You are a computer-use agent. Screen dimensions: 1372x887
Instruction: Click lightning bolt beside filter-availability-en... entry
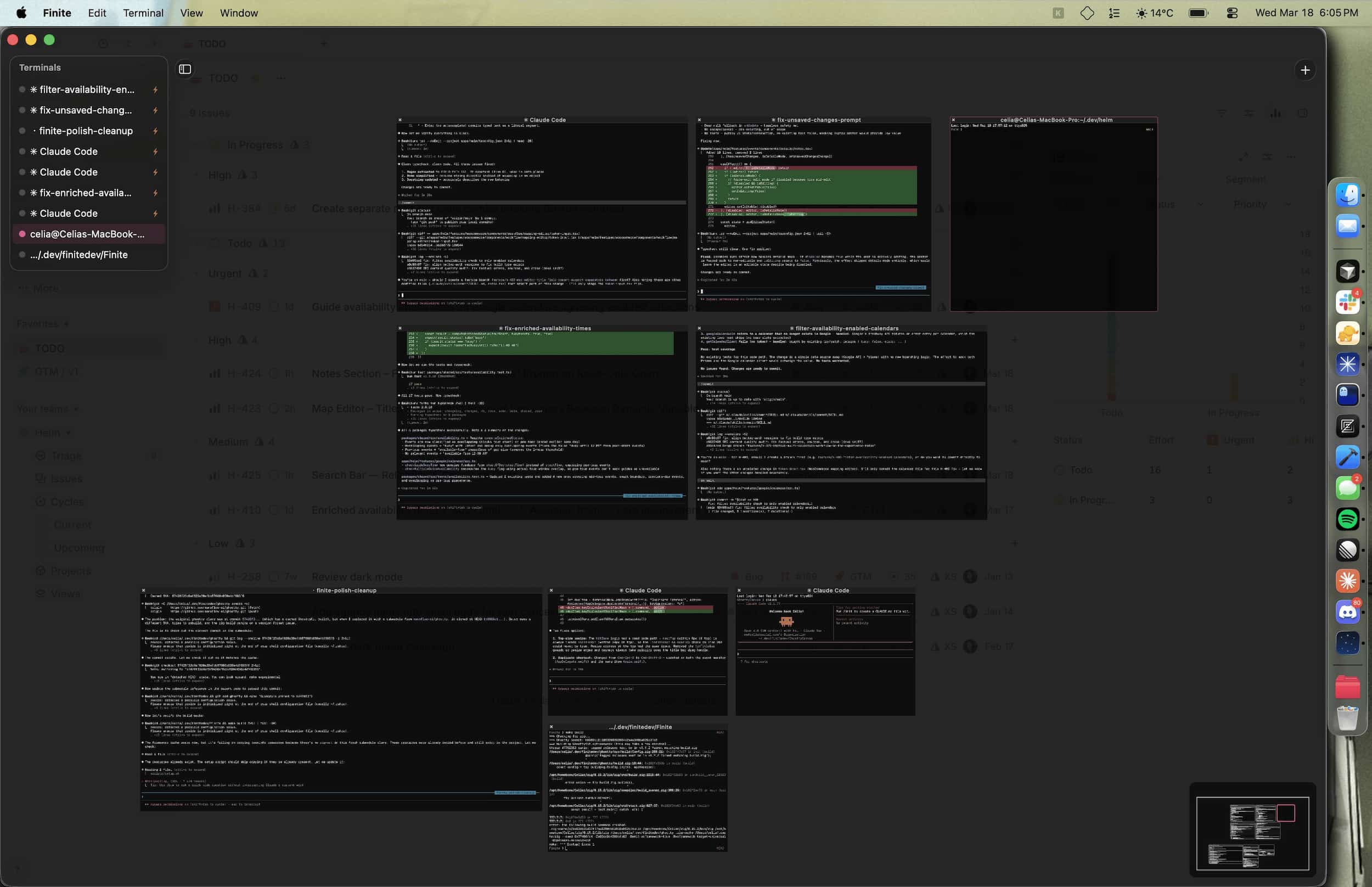click(155, 90)
